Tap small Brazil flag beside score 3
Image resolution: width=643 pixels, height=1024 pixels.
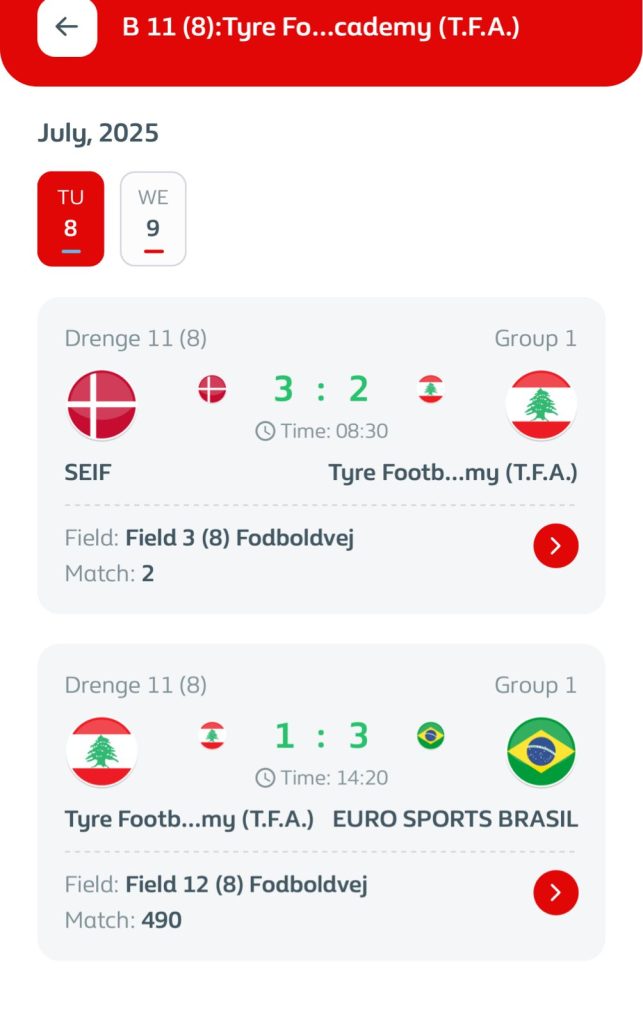[x=431, y=736]
